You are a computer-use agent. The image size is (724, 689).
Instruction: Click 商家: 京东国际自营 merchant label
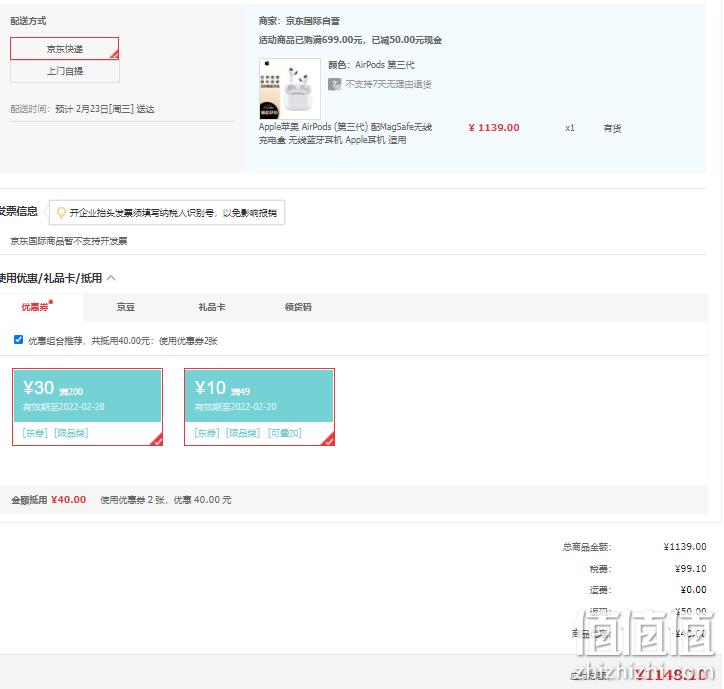[299, 21]
